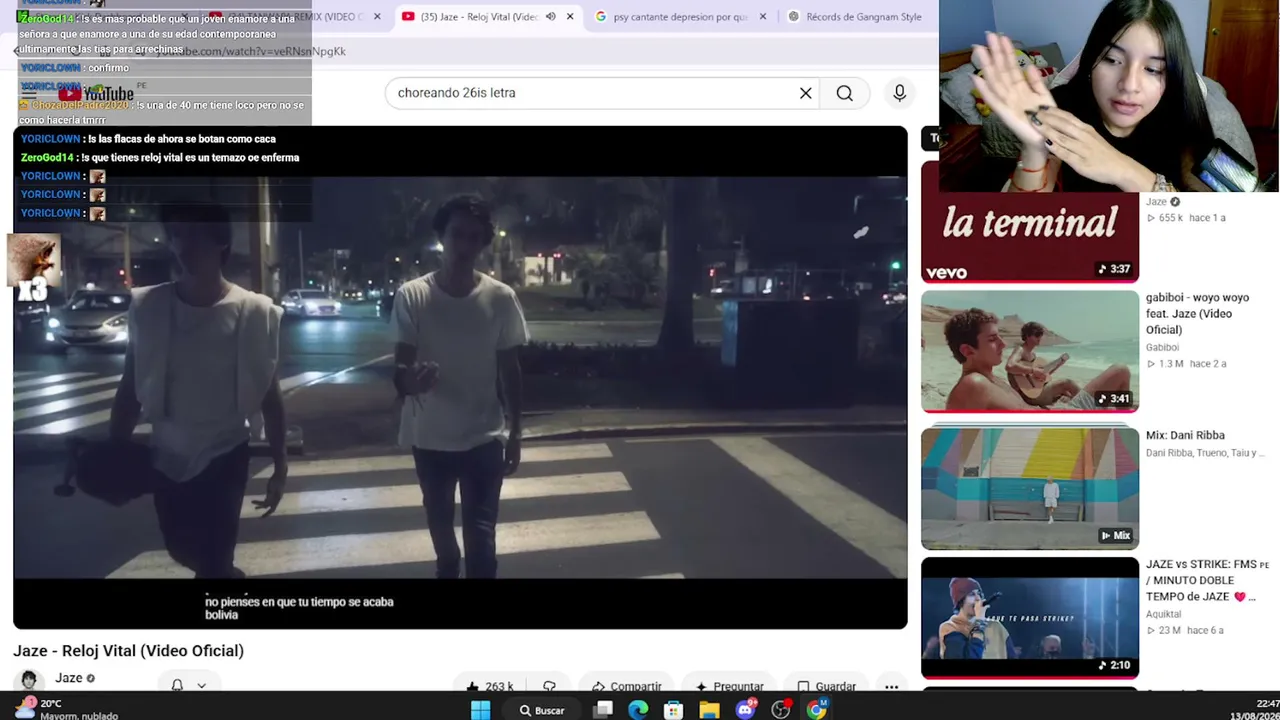Click the magnifier search button

pyautogui.click(x=845, y=93)
